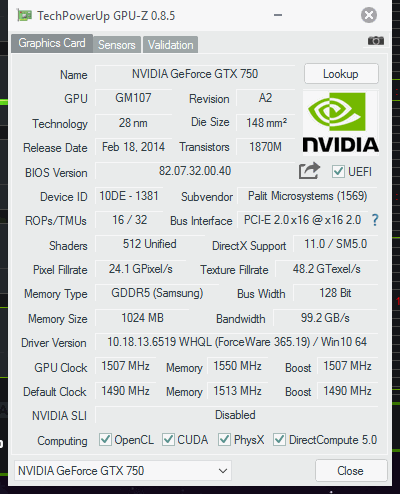
Task: Toggle the DirectCompute 5.0 checkbox
Action: coord(279,439)
